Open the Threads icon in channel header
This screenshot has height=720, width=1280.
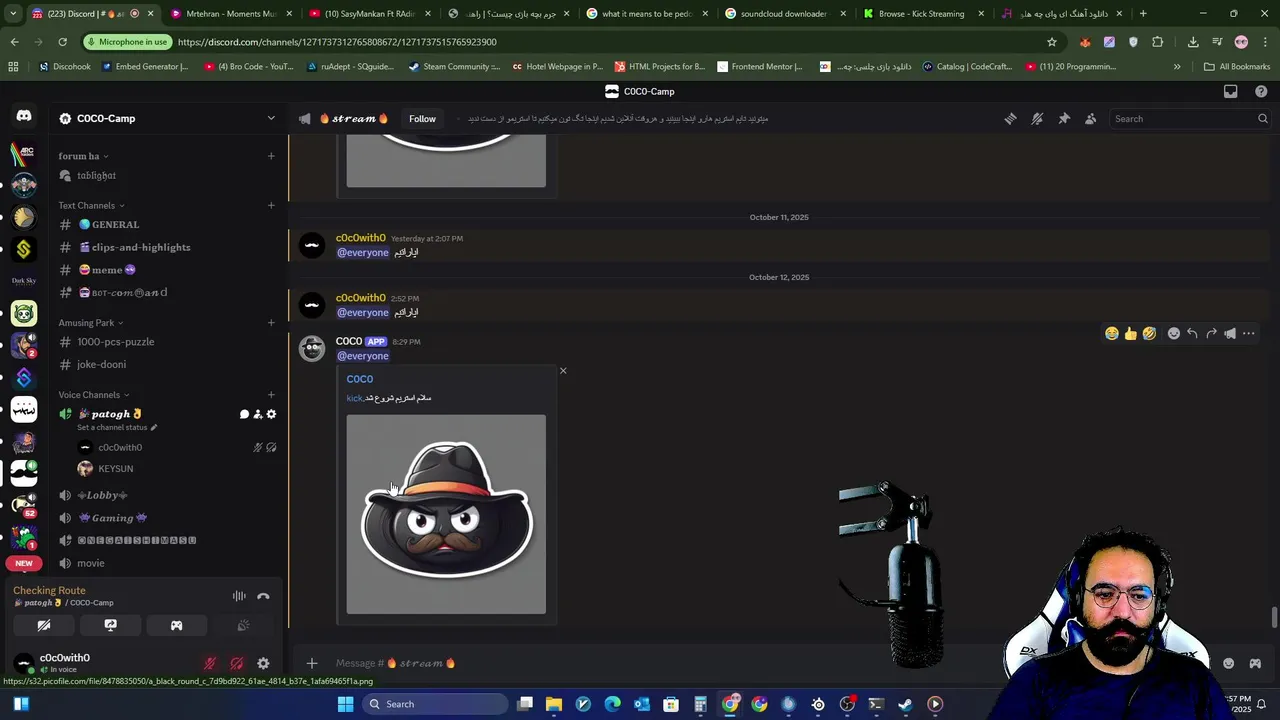tap(1010, 119)
